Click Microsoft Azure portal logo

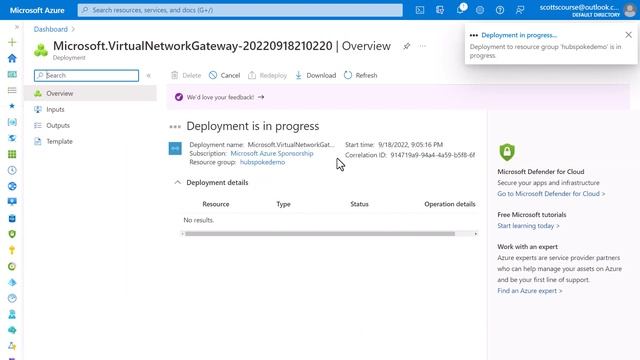[x=37, y=10]
